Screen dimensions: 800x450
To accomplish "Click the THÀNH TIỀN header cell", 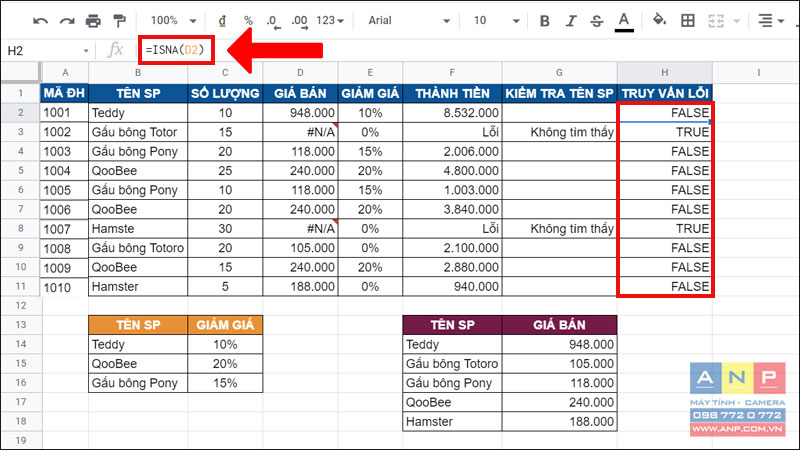I will coord(452,93).
